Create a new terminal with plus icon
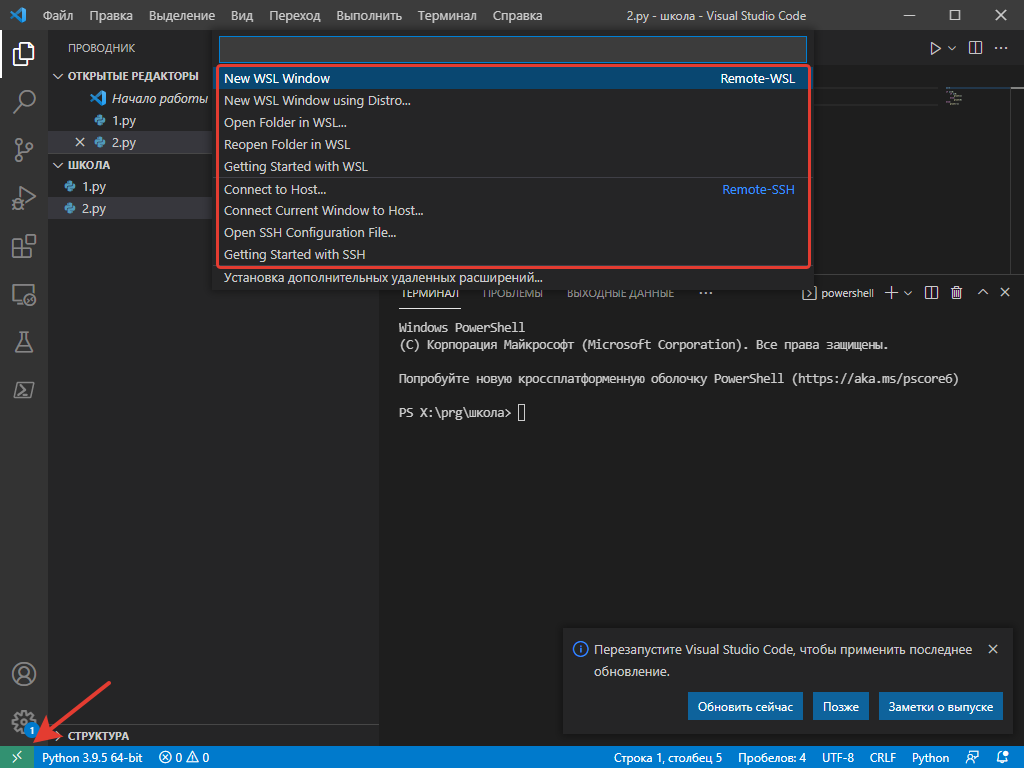Viewport: 1024px width, 768px height. [x=891, y=293]
